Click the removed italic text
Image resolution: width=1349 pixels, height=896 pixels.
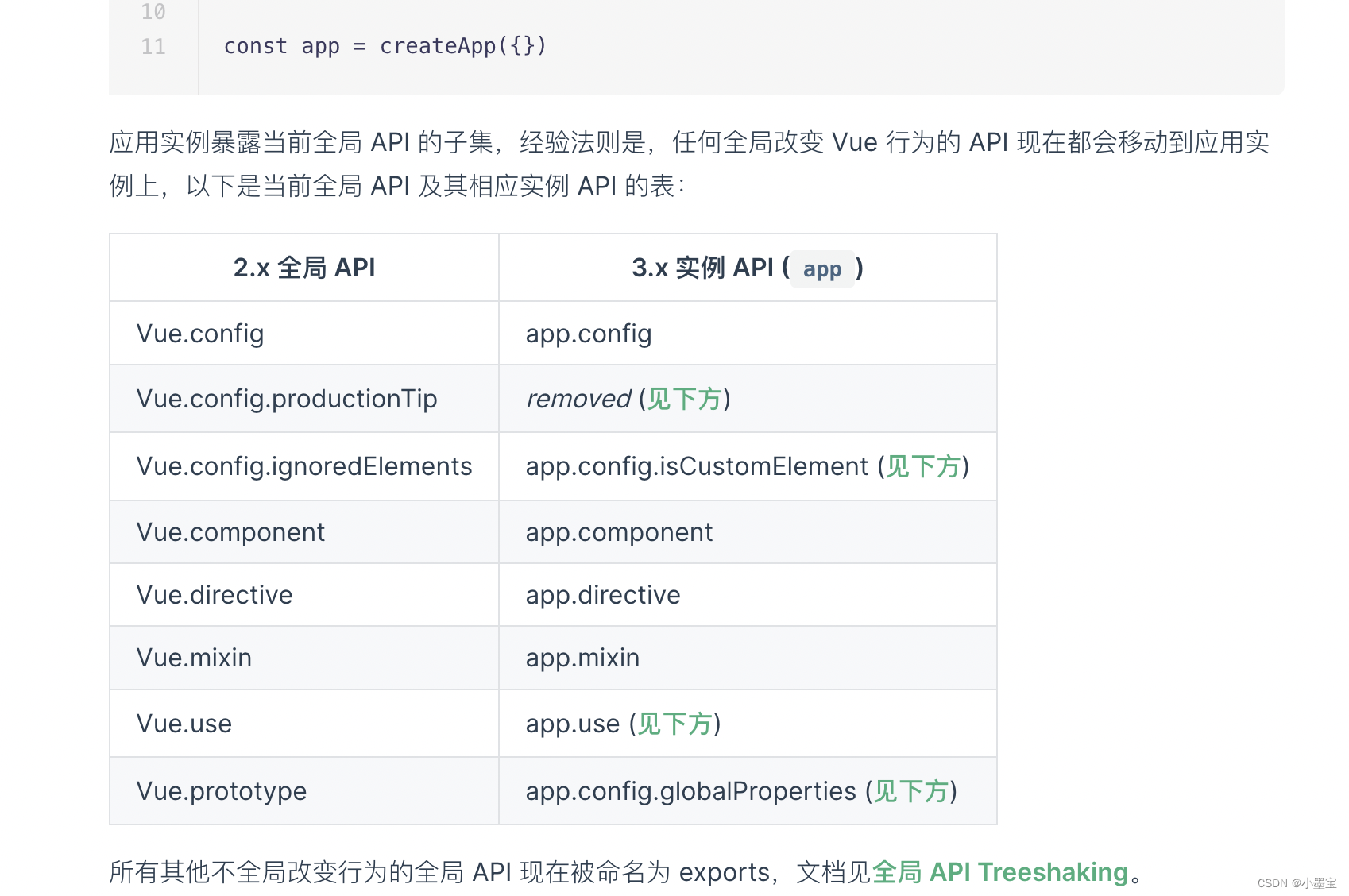(578, 399)
